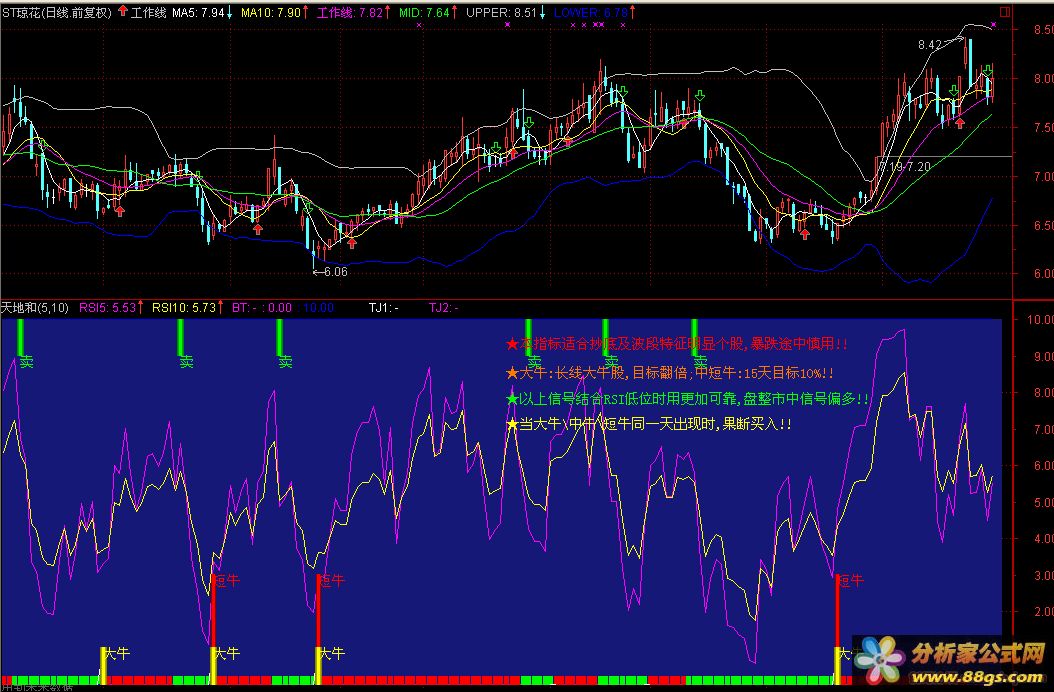The height and width of the screenshot is (692, 1054).
Task: Click the red star line about 抄底 usage
Action: pyautogui.click(x=677, y=344)
